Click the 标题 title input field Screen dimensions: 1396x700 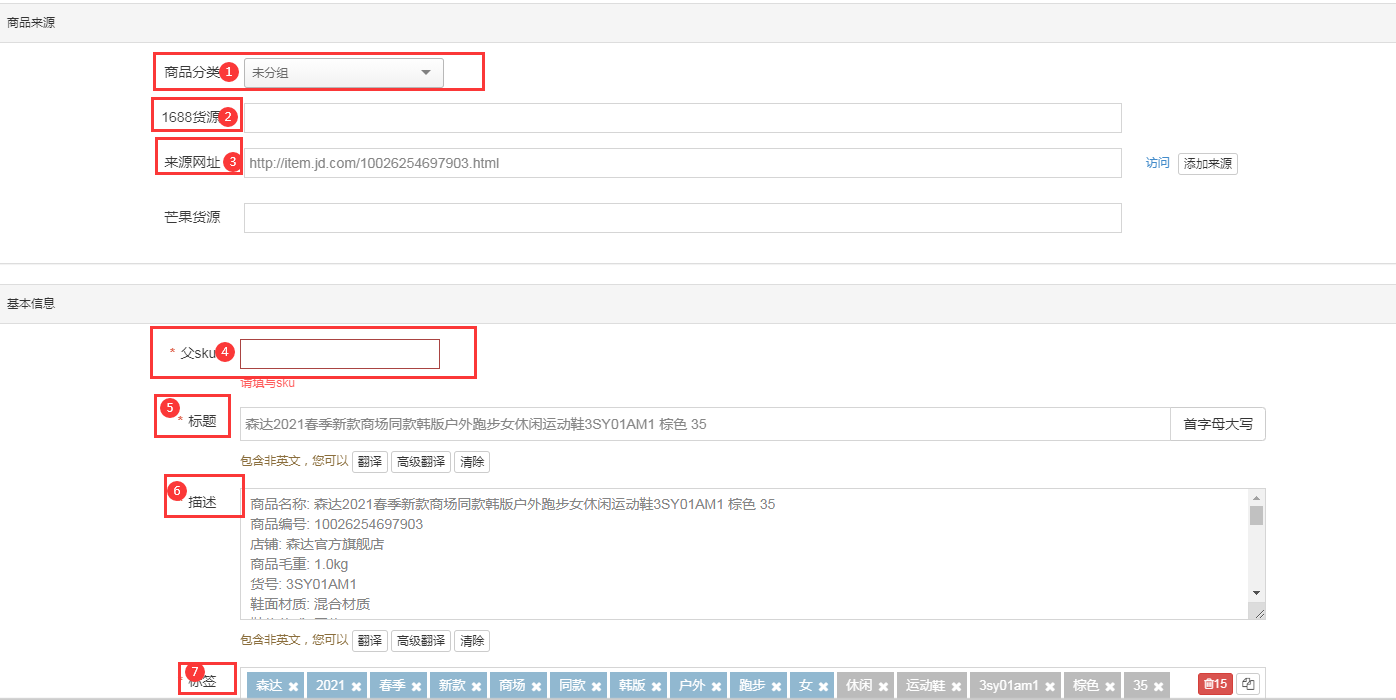pos(705,424)
